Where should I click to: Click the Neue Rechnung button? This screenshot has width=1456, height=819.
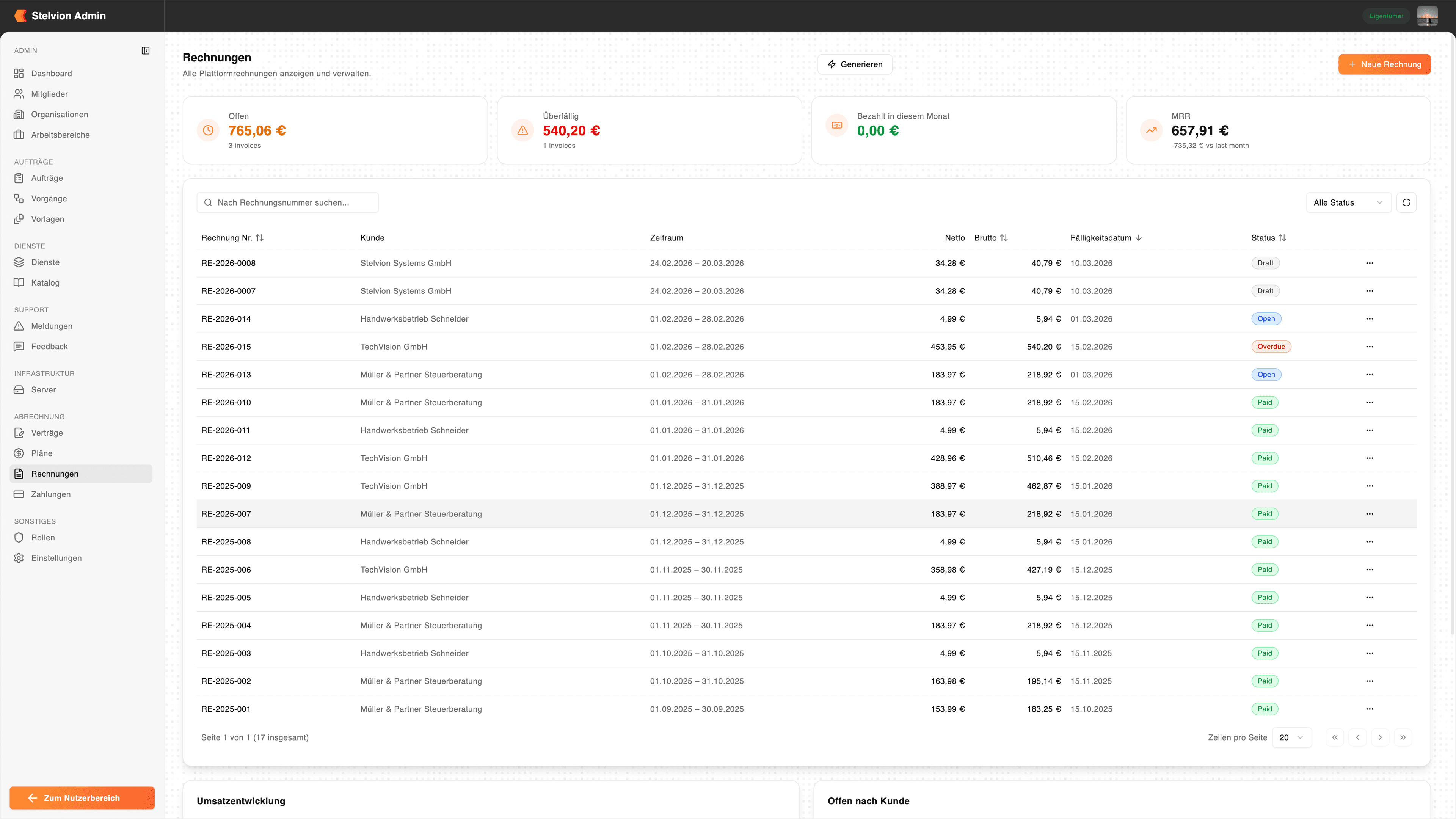coord(1384,64)
